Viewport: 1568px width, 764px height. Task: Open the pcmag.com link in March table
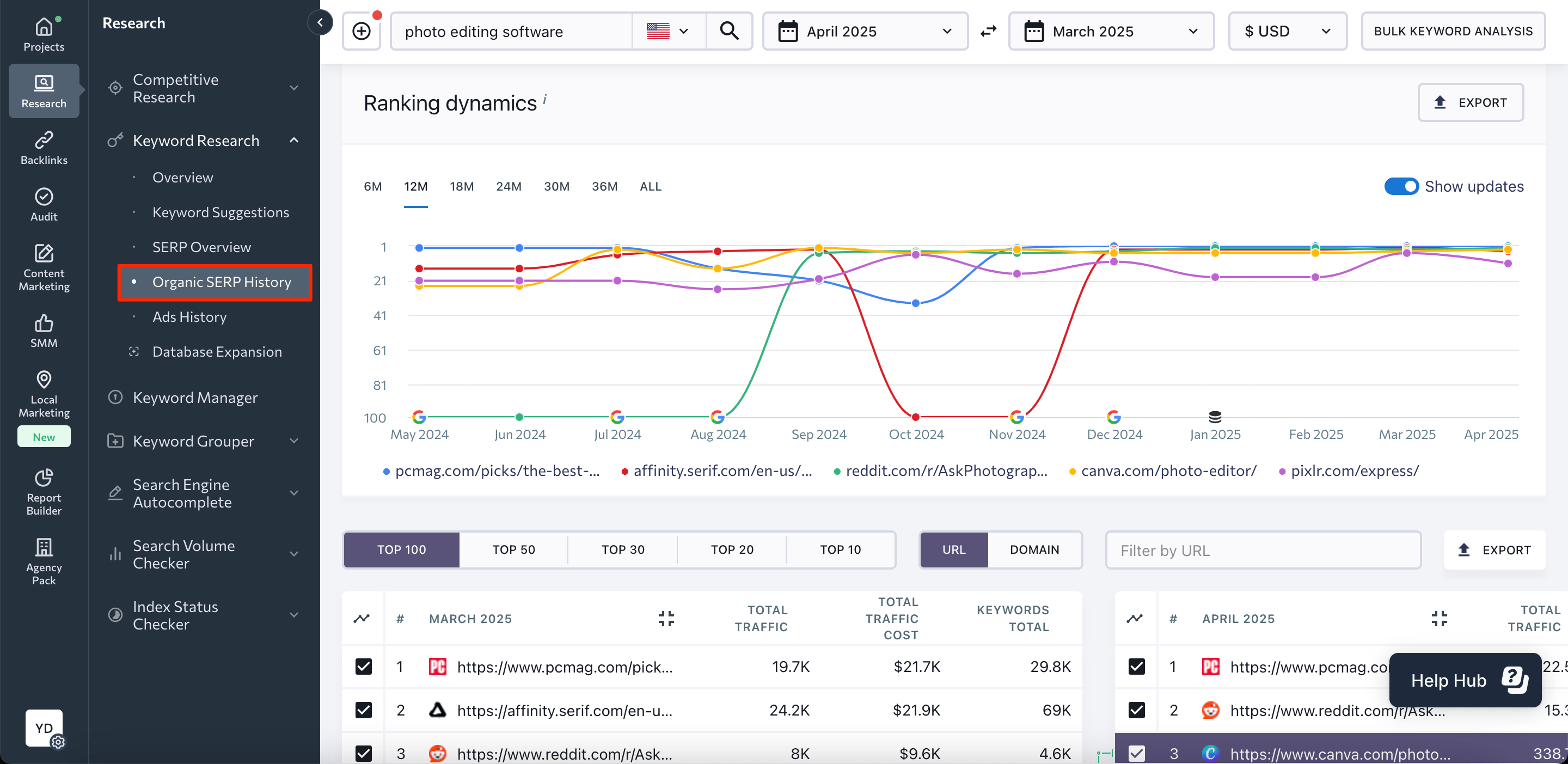click(x=564, y=667)
